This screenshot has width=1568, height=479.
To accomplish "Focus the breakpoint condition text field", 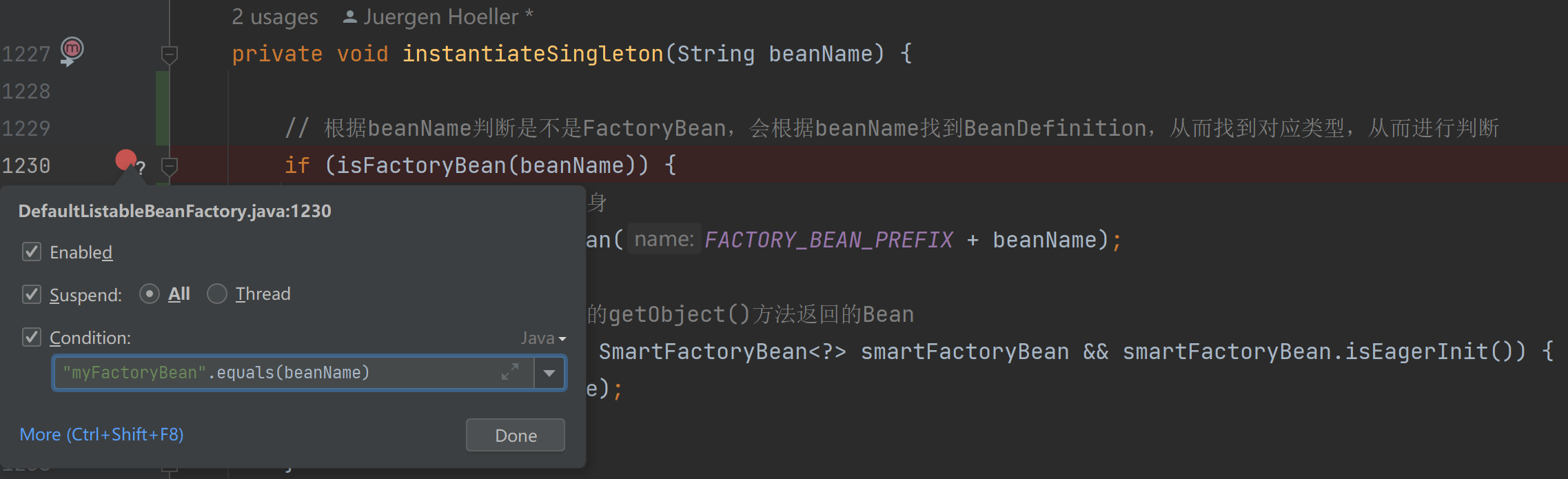I will click(276, 373).
